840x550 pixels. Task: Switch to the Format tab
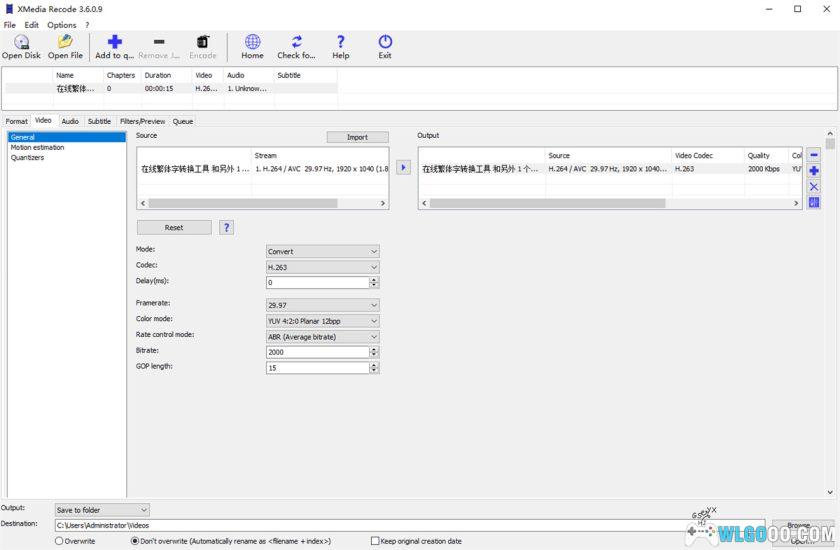coord(17,122)
